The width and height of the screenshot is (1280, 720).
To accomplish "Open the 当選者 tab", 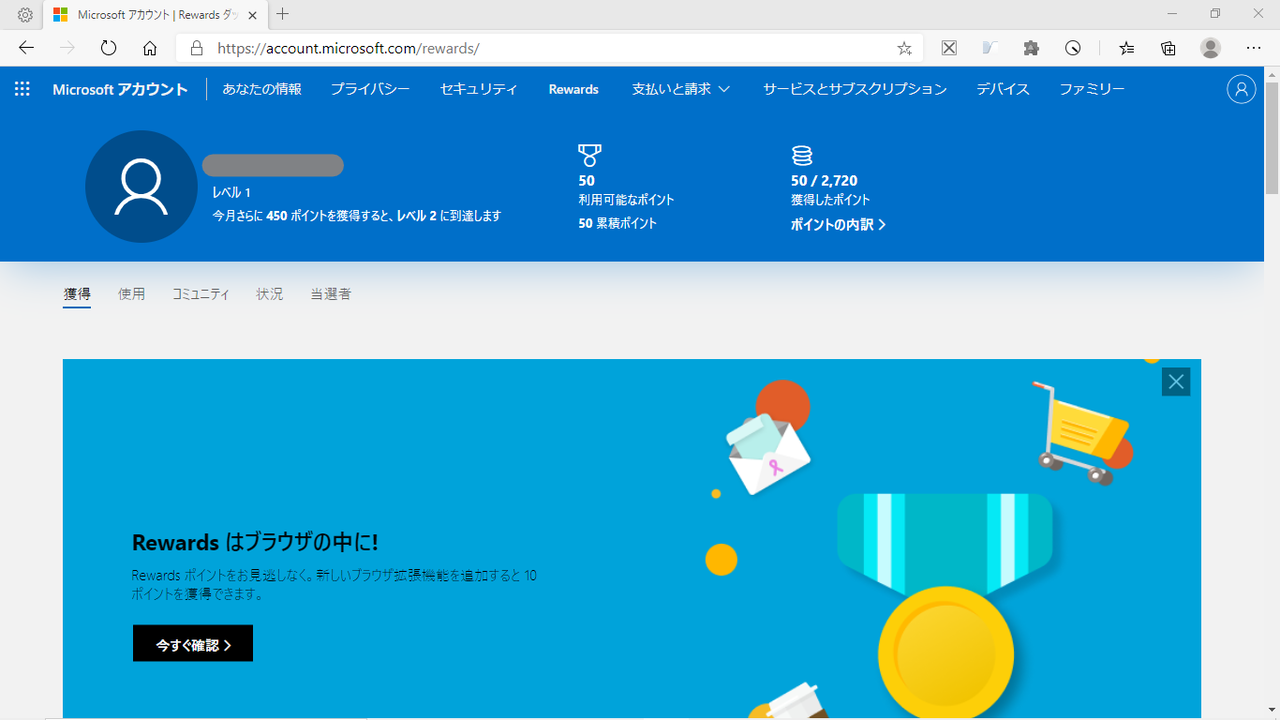I will click(x=331, y=294).
